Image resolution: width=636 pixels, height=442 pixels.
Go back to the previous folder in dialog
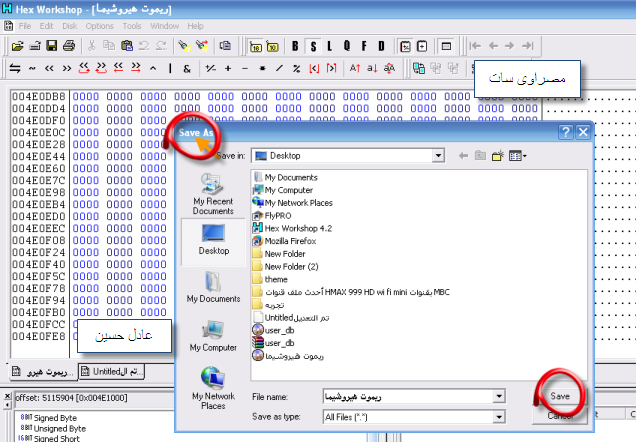click(463, 156)
